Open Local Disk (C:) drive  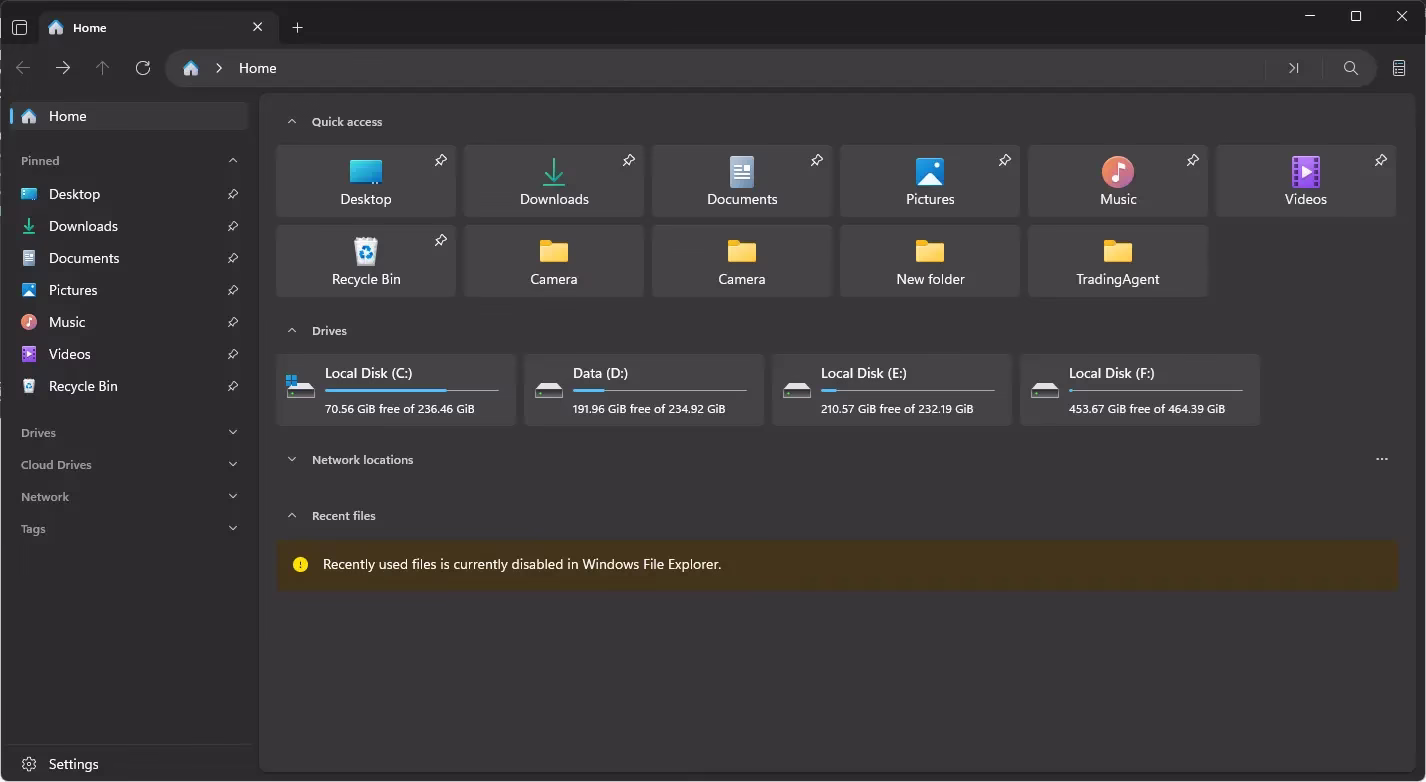(396, 390)
